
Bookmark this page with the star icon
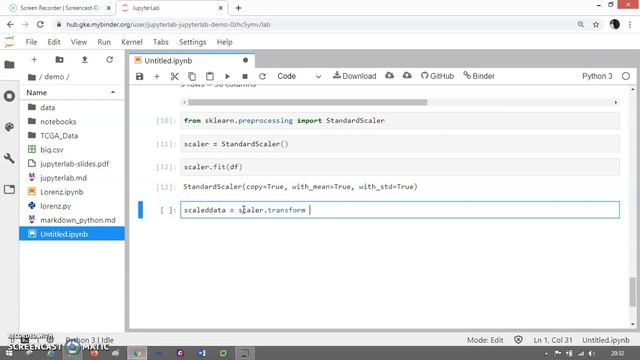pyautogui.click(x=596, y=24)
